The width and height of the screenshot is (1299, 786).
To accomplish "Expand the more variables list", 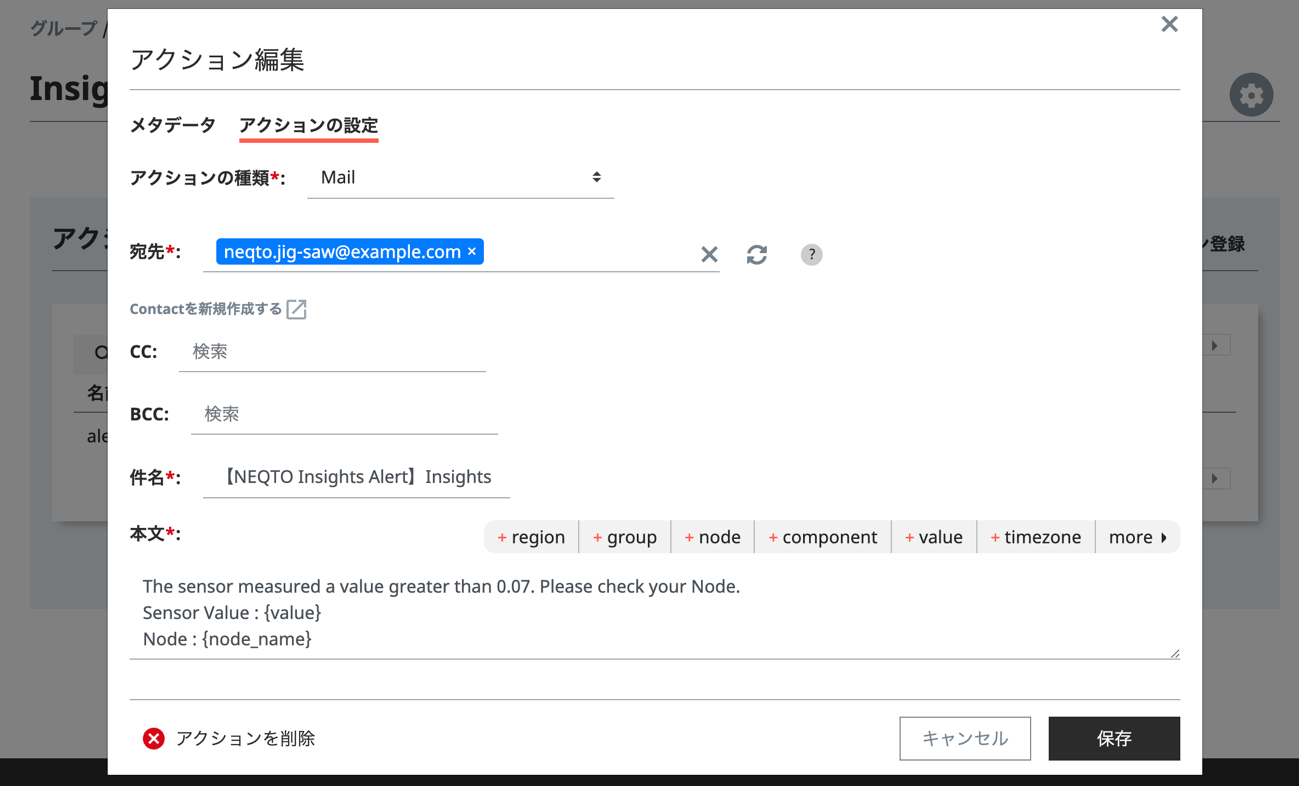I will click(1138, 536).
